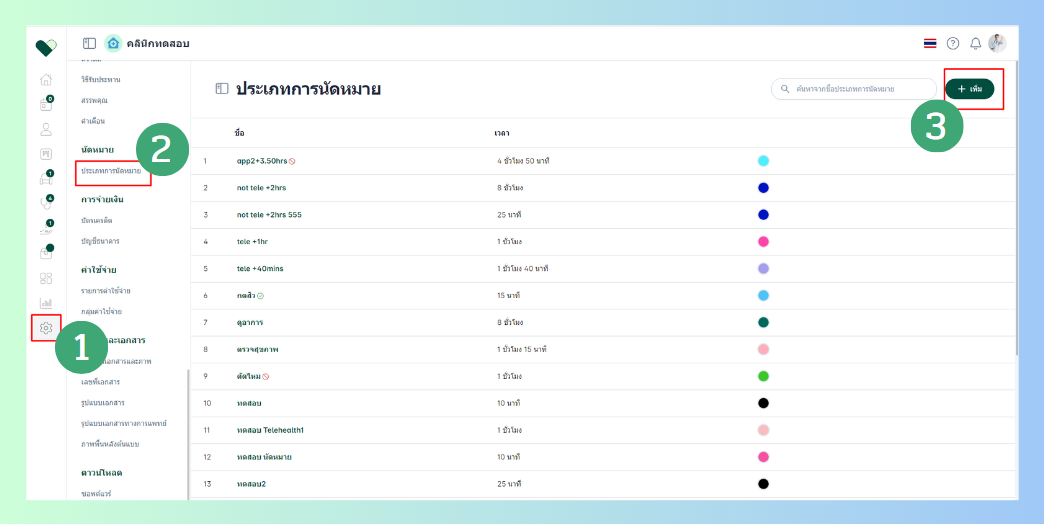Open the box icon with green dot badge
Viewport: 1044px width, 524px height.
tap(46, 253)
